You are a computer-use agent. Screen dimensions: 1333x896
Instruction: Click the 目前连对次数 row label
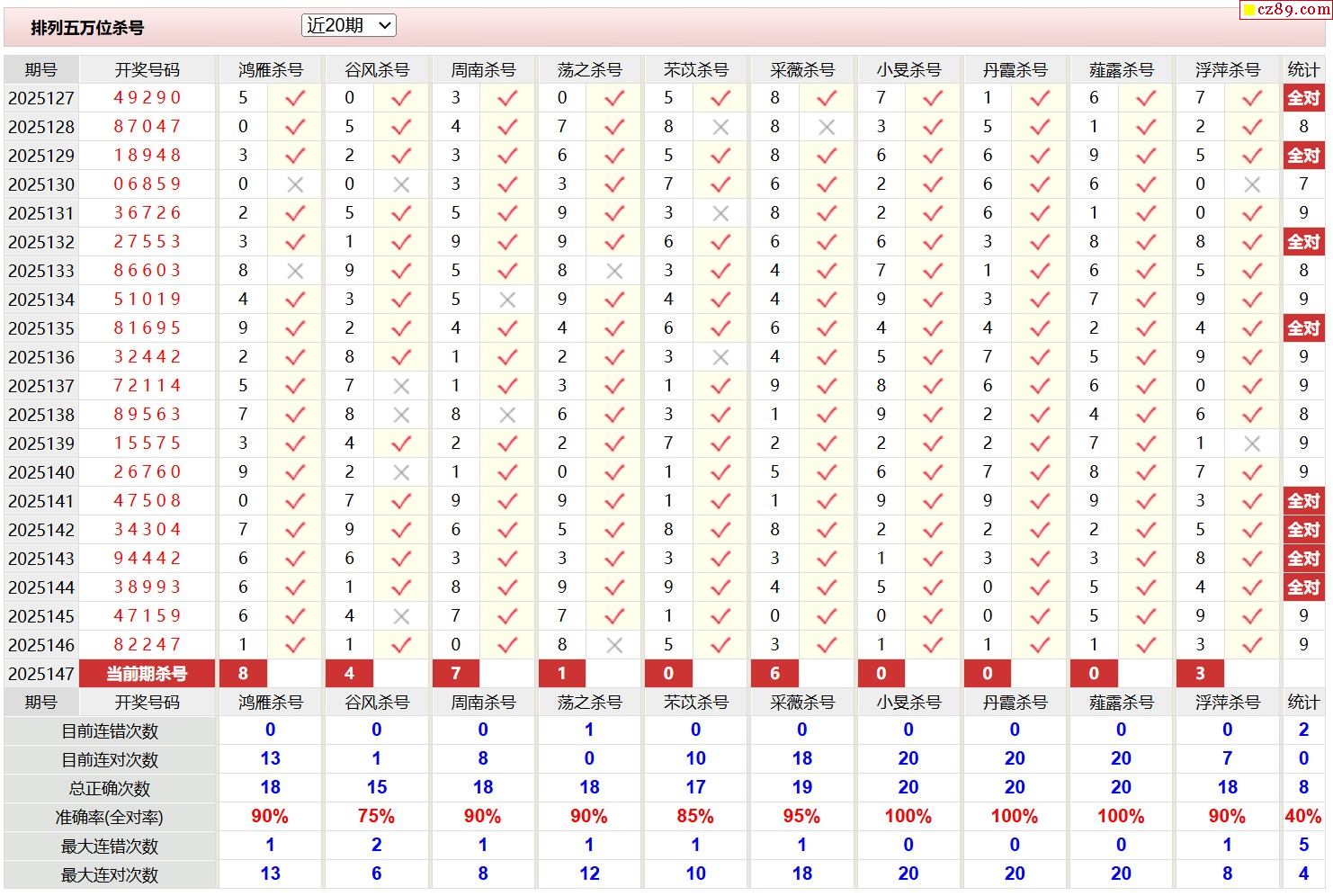tap(110, 760)
